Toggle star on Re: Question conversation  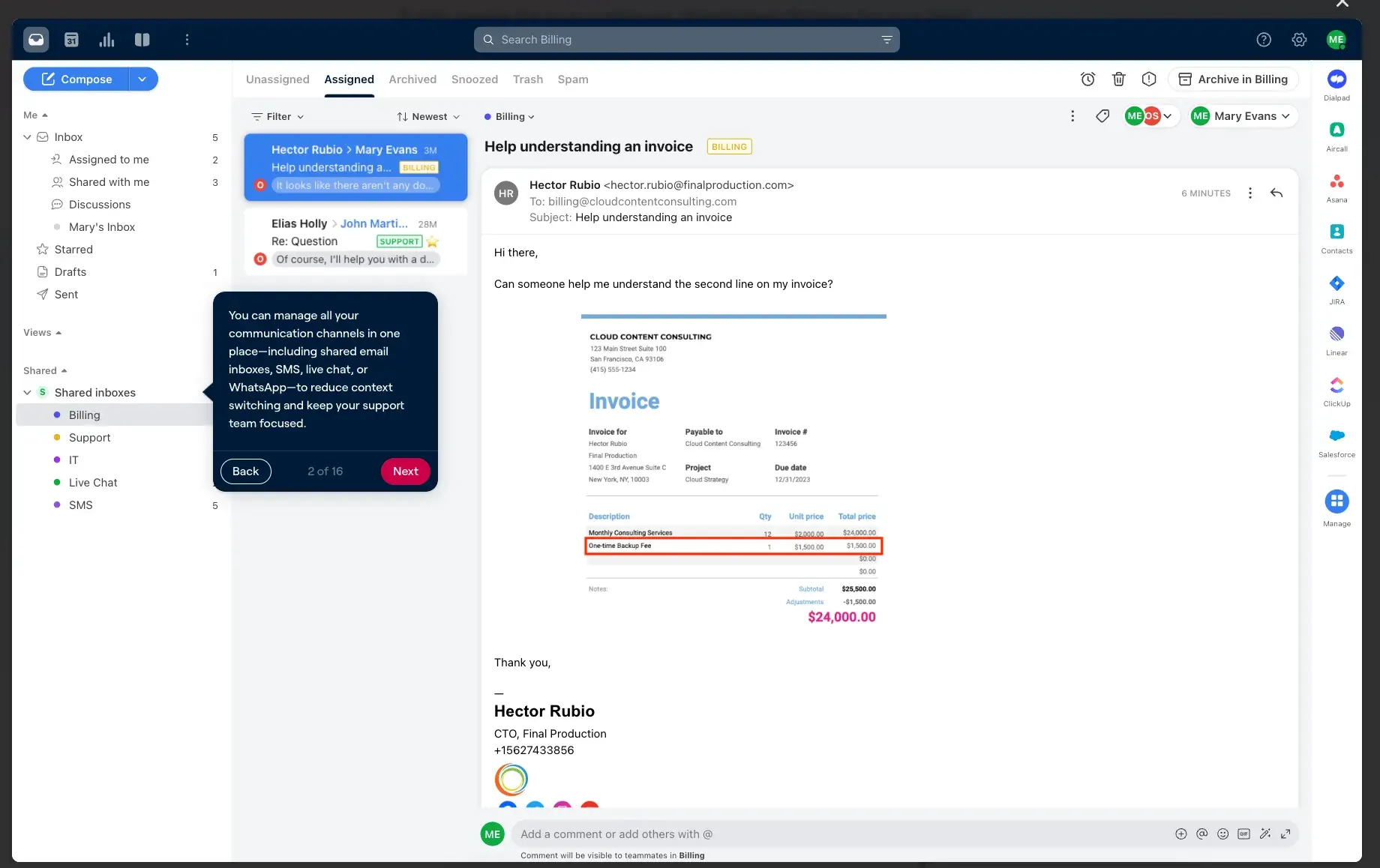(432, 241)
